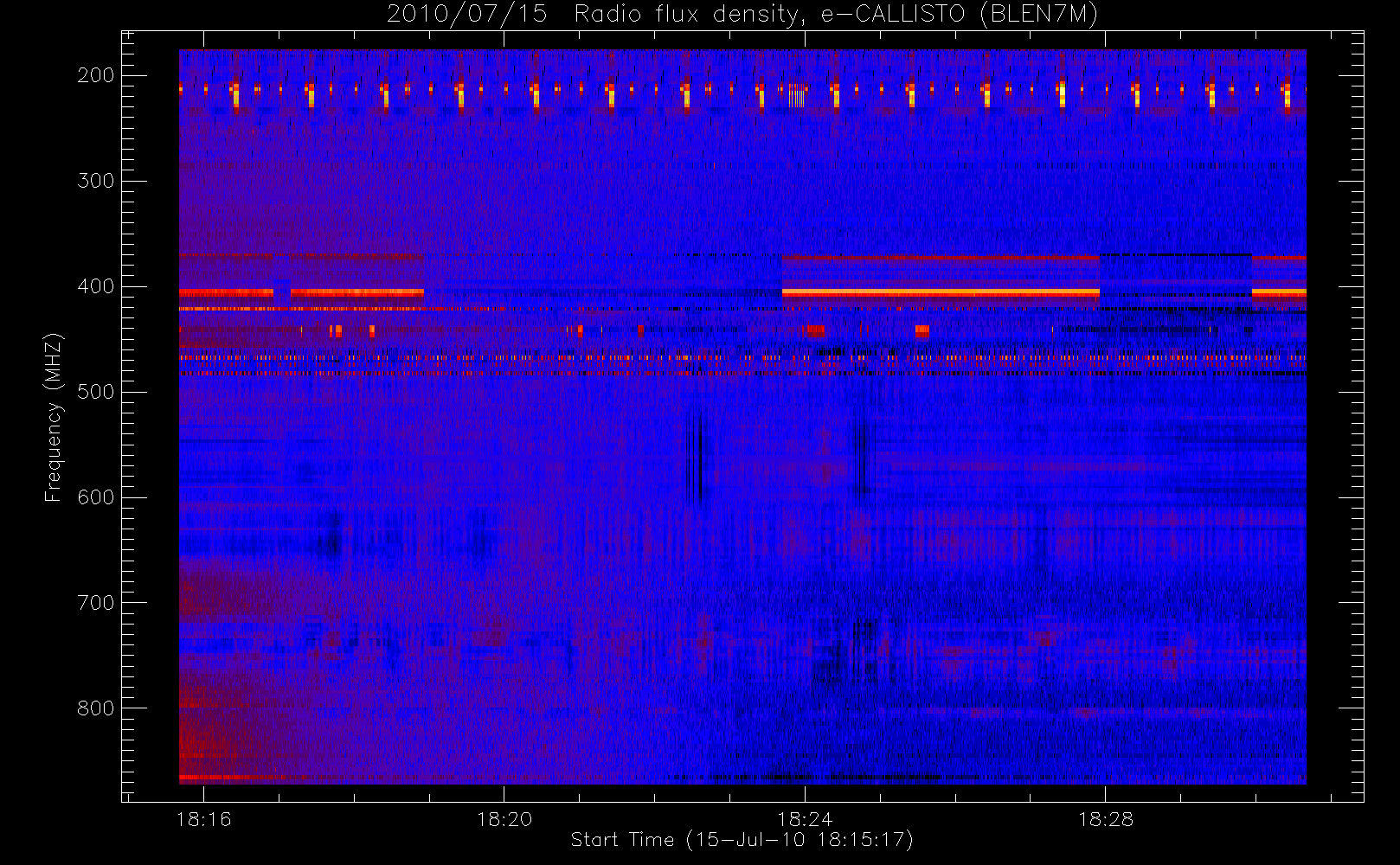Click the 'Start Time (15-Jul-10 18:15:17)' x-axis label

(x=742, y=840)
